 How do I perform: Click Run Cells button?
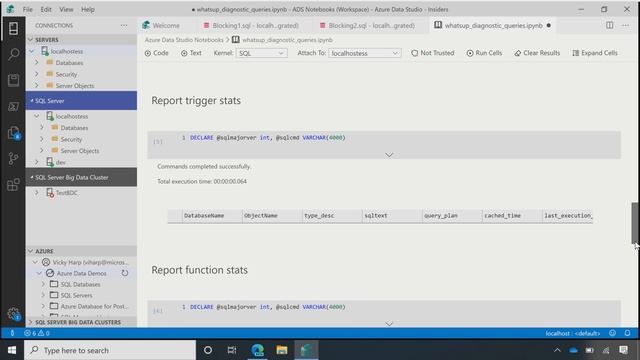tap(484, 53)
